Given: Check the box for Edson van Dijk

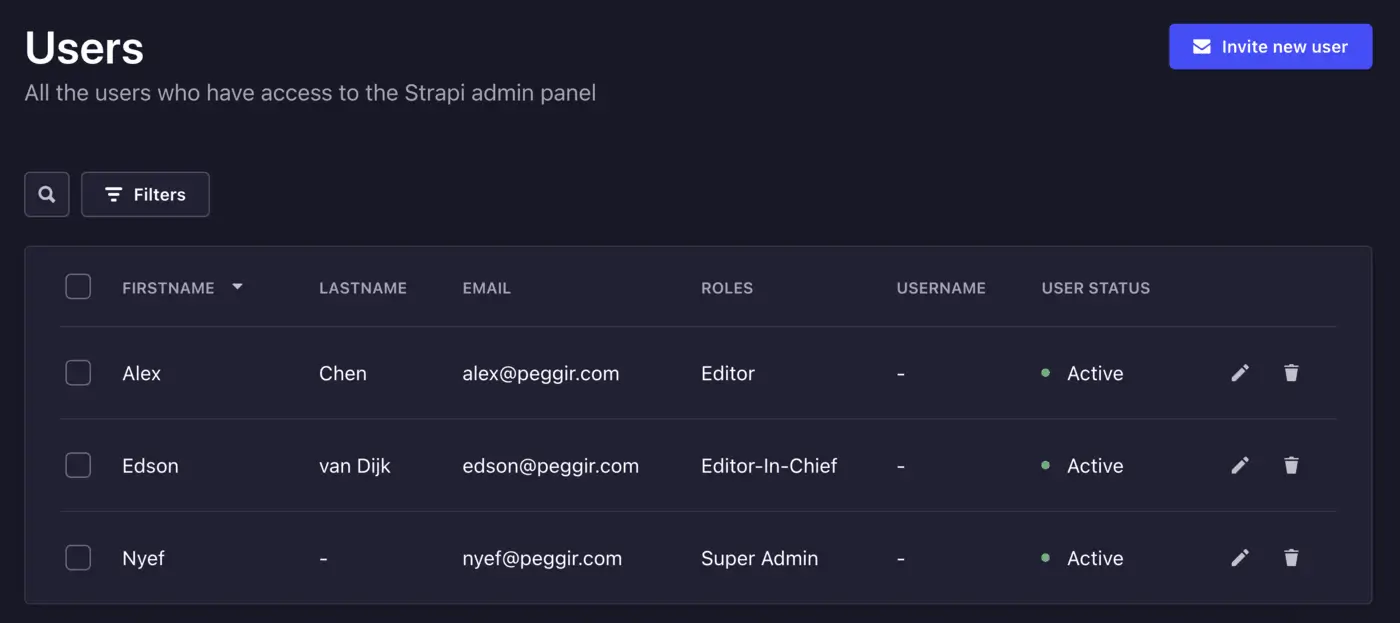Looking at the screenshot, I should tap(78, 465).
